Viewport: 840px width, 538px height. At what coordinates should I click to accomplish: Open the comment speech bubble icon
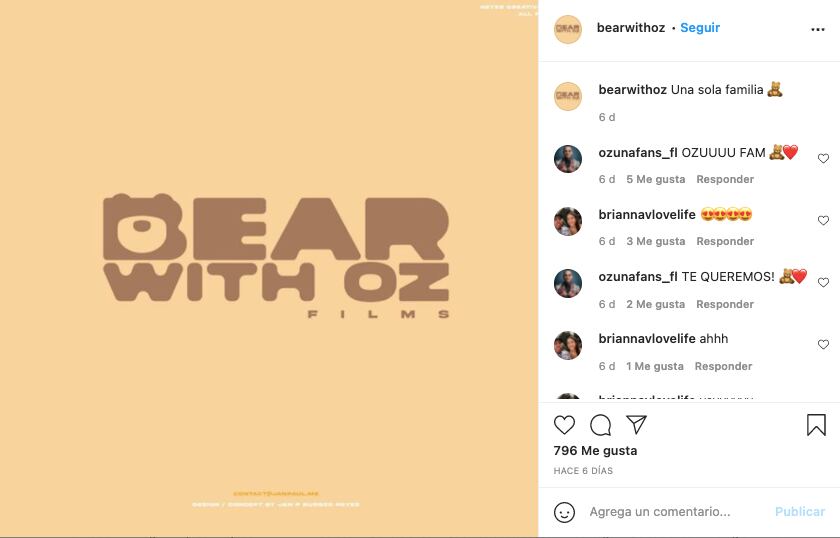tap(601, 425)
